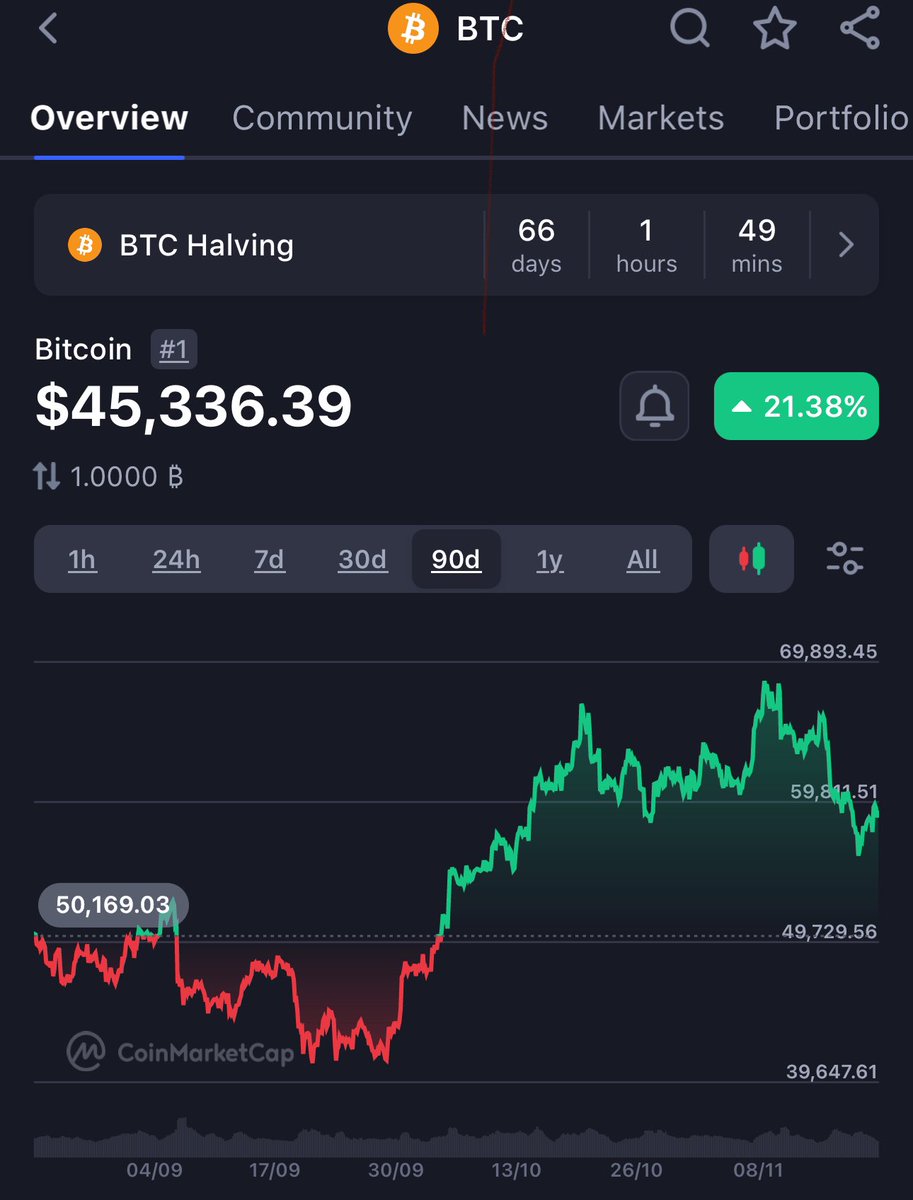913x1200 pixels.
Task: Switch chart to candlestick view
Action: coord(751,559)
